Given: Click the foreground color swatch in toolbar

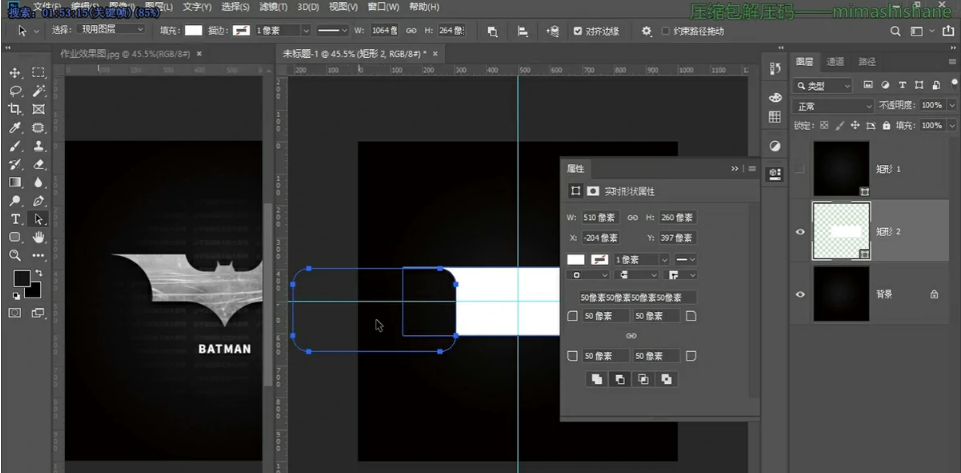Looking at the screenshot, I should [x=21, y=278].
